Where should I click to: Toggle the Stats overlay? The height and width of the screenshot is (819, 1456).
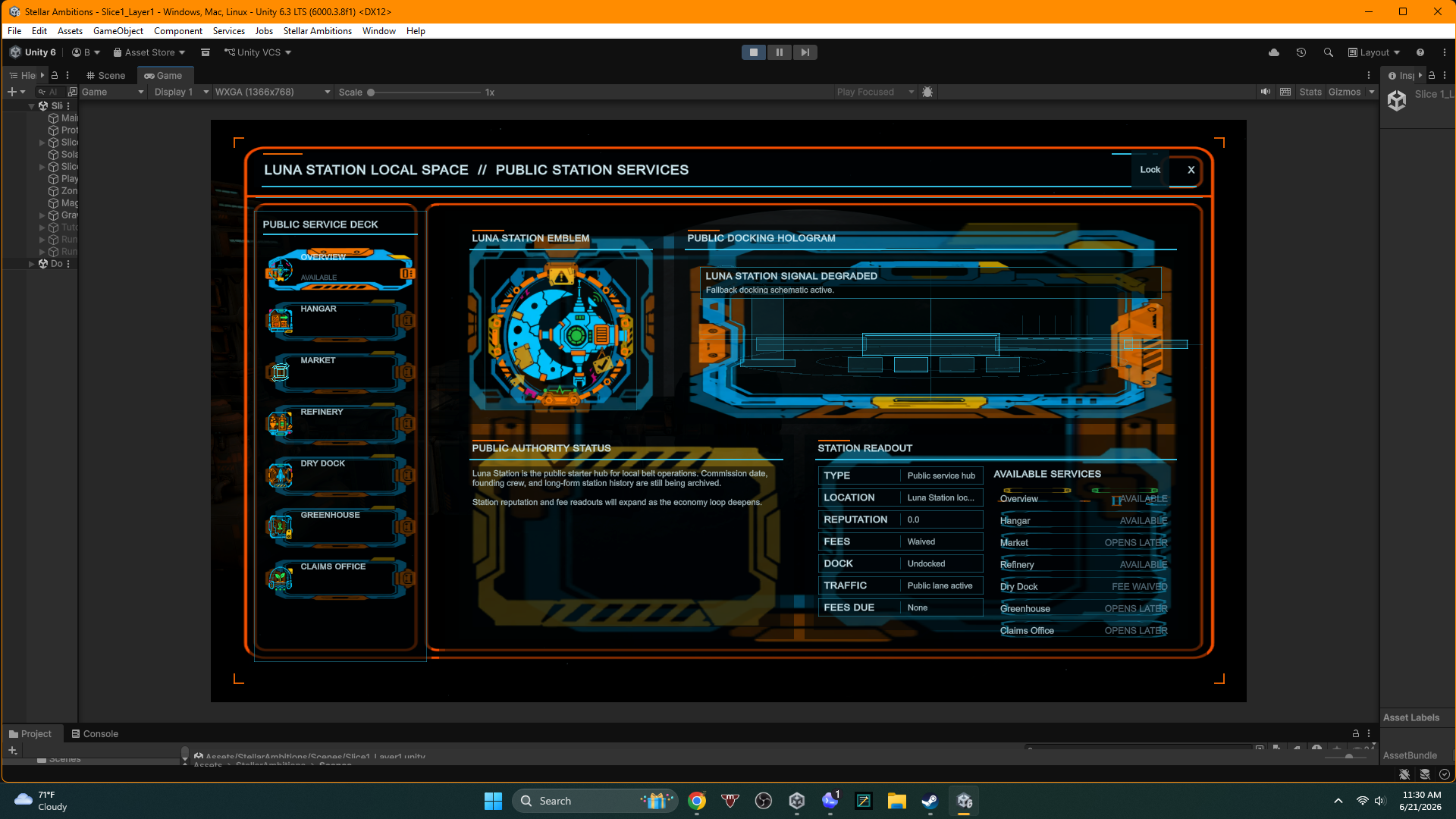pyautogui.click(x=1310, y=92)
